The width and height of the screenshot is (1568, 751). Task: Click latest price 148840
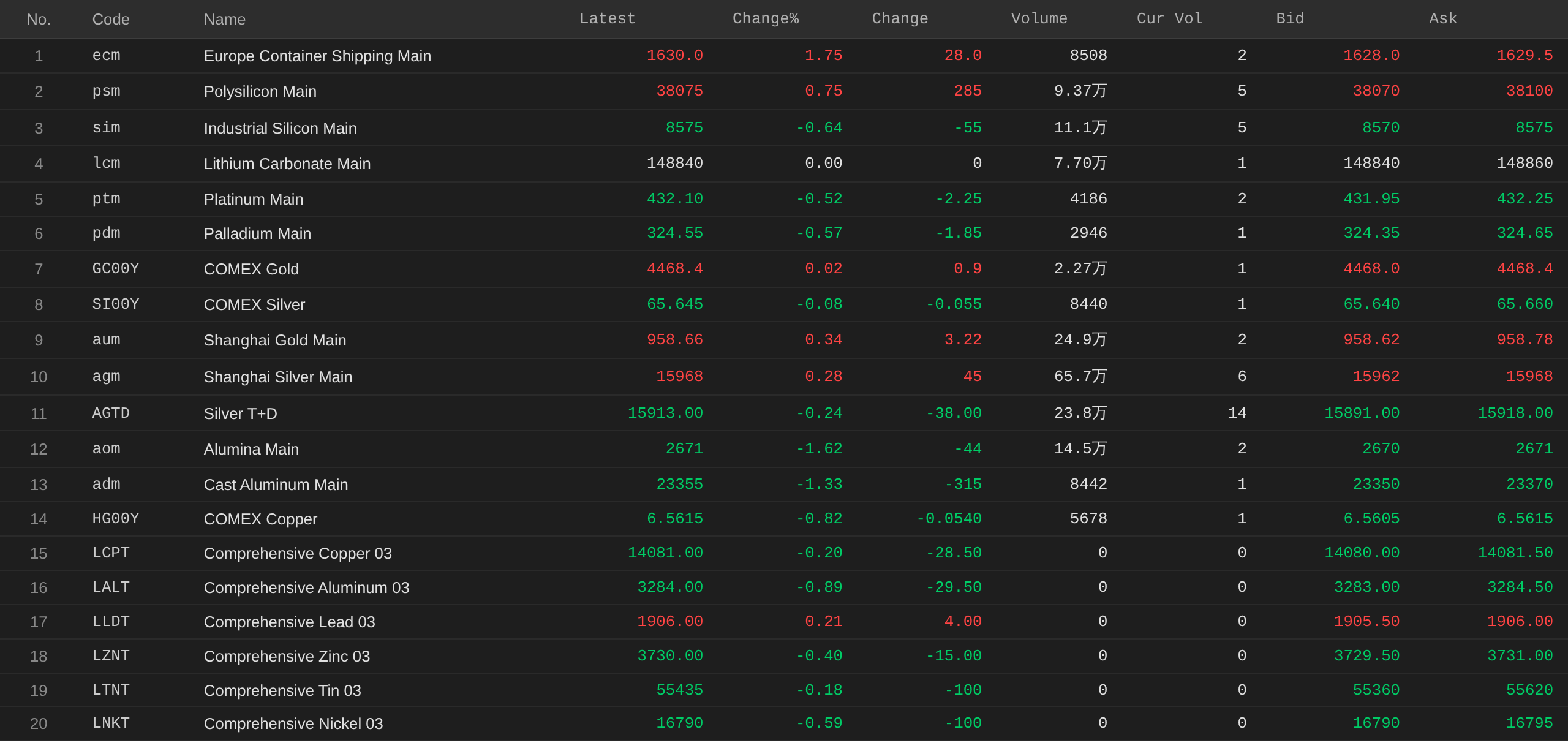click(x=675, y=164)
